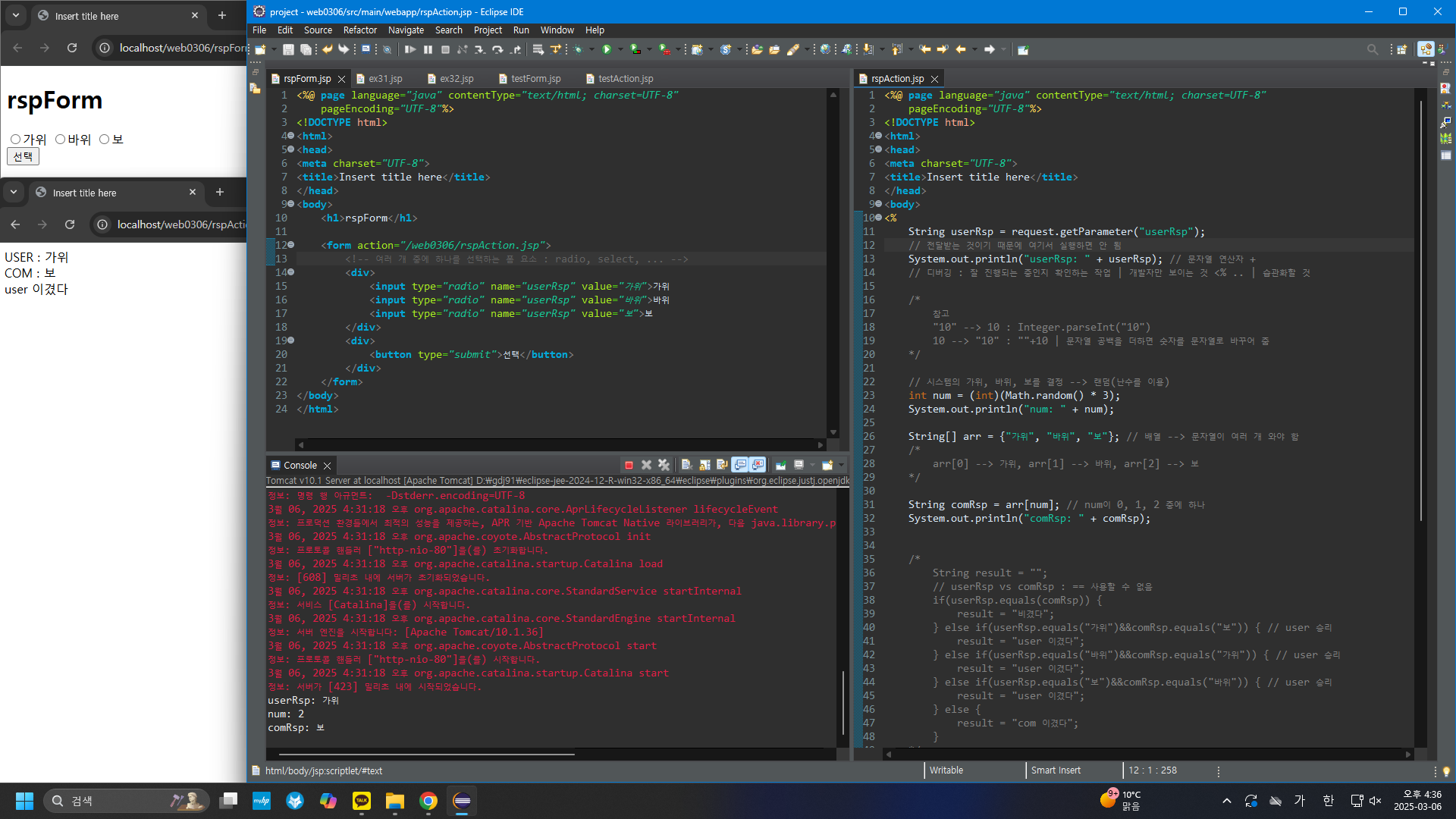Open the Refactor menu

[359, 30]
